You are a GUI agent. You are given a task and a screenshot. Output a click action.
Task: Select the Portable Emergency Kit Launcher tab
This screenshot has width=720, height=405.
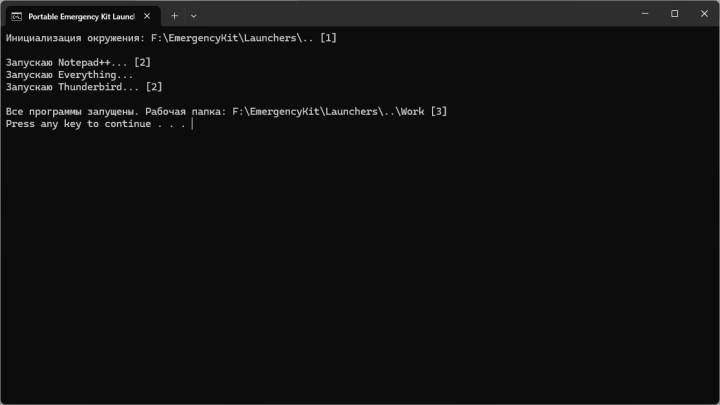click(x=80, y=15)
